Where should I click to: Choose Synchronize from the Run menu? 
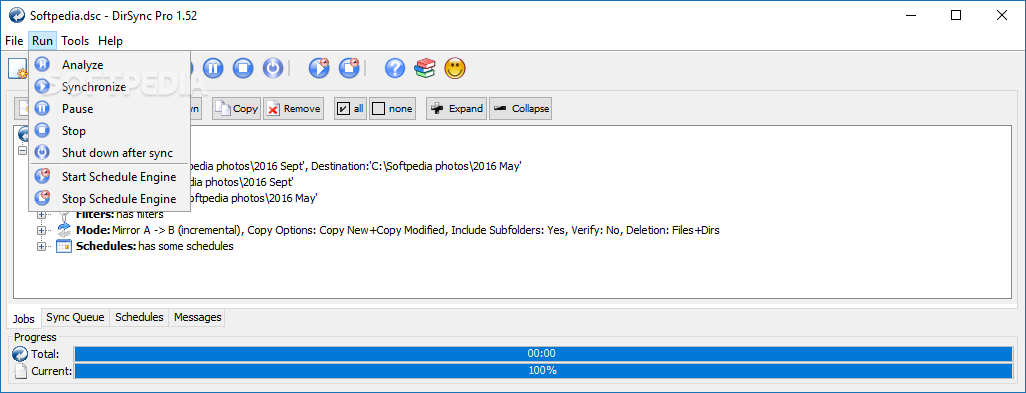click(x=109, y=87)
